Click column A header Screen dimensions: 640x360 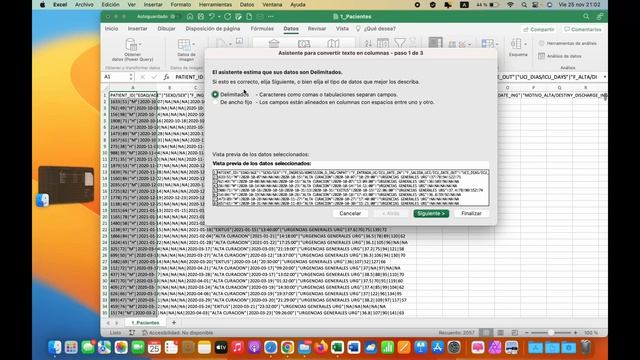click(x=133, y=88)
